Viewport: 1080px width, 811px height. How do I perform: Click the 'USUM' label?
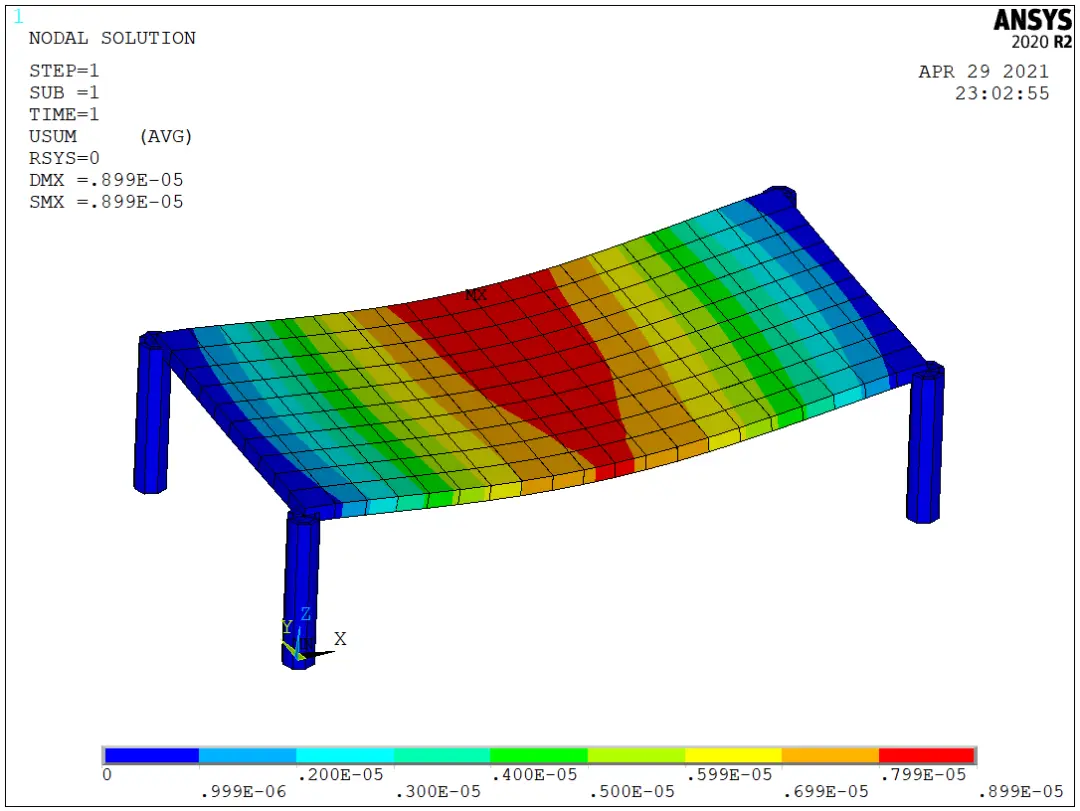(53, 136)
